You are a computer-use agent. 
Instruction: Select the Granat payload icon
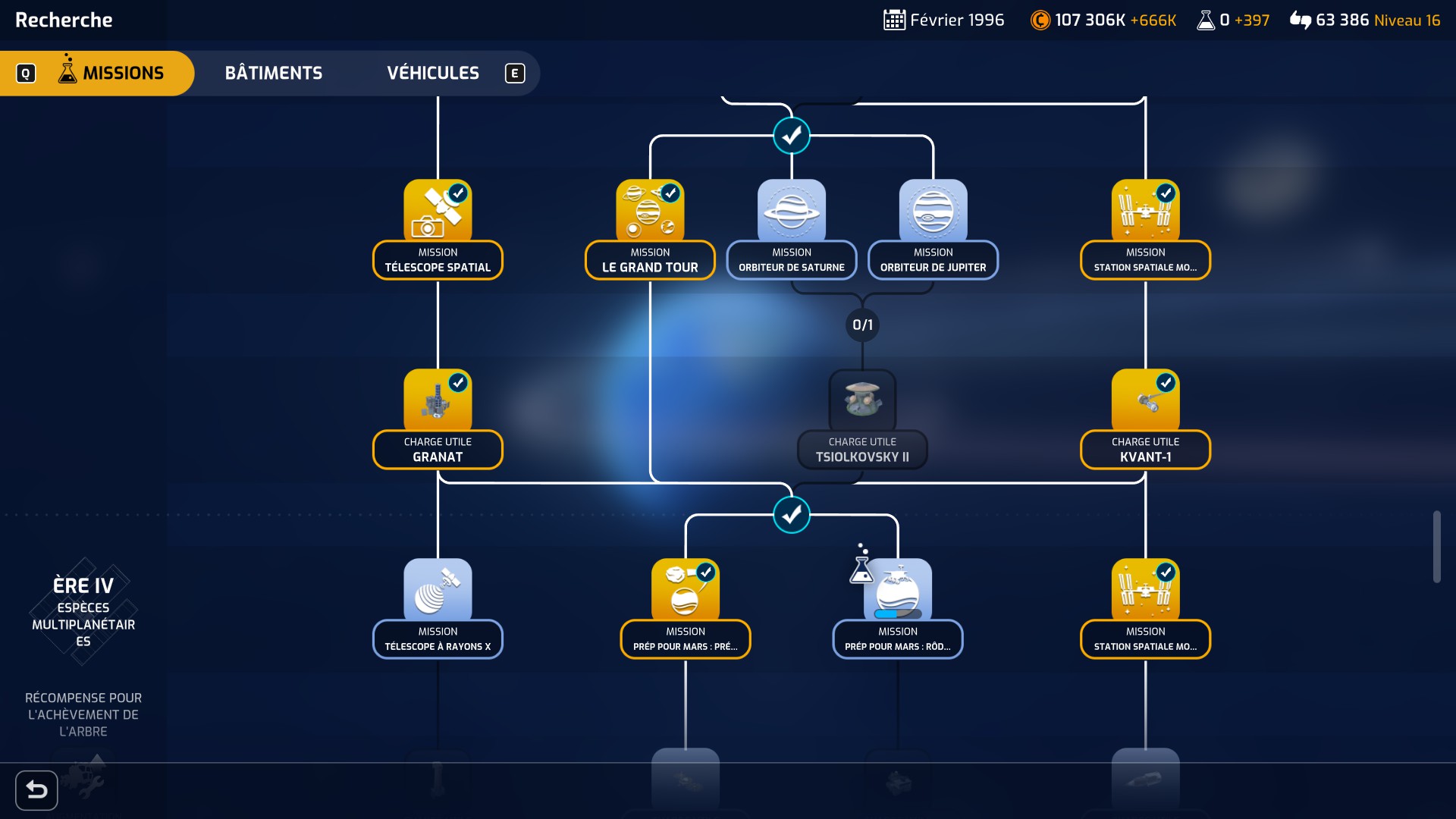[x=438, y=401]
